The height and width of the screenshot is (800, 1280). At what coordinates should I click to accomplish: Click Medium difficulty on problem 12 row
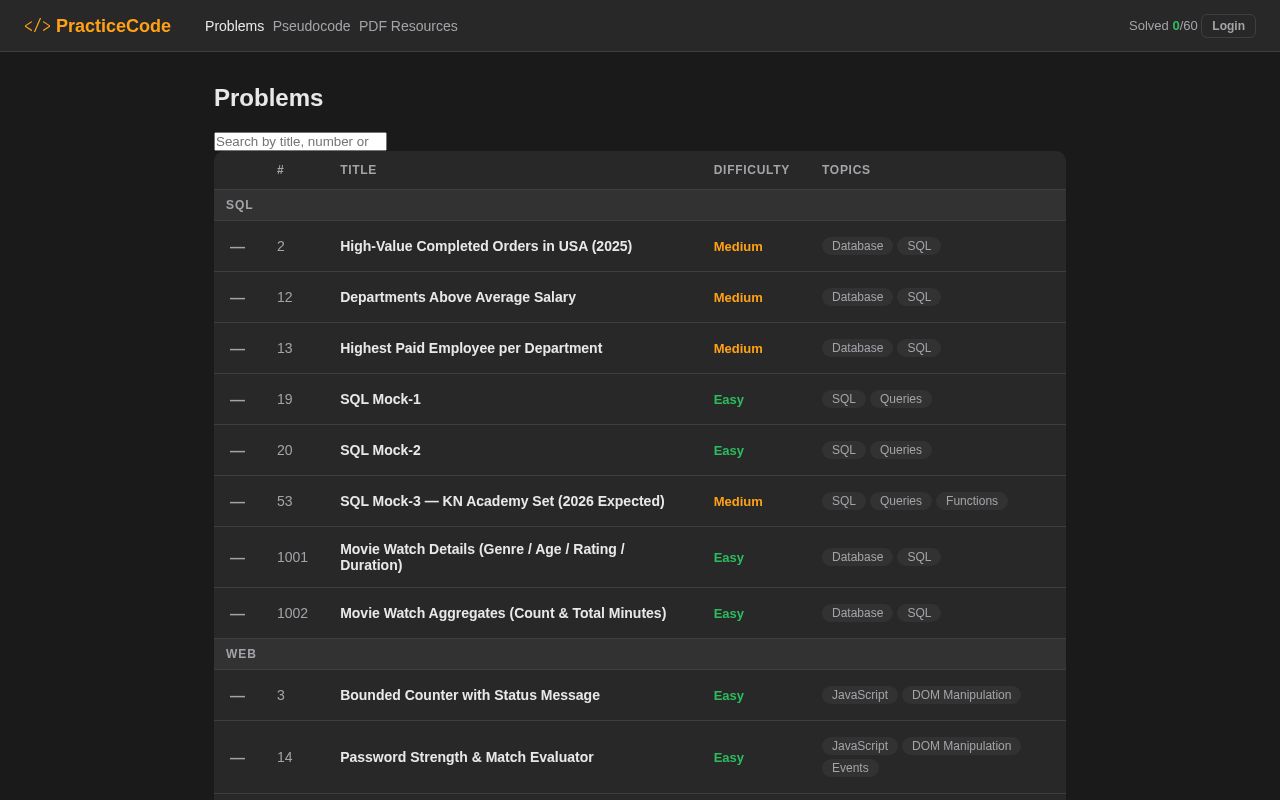click(x=738, y=297)
